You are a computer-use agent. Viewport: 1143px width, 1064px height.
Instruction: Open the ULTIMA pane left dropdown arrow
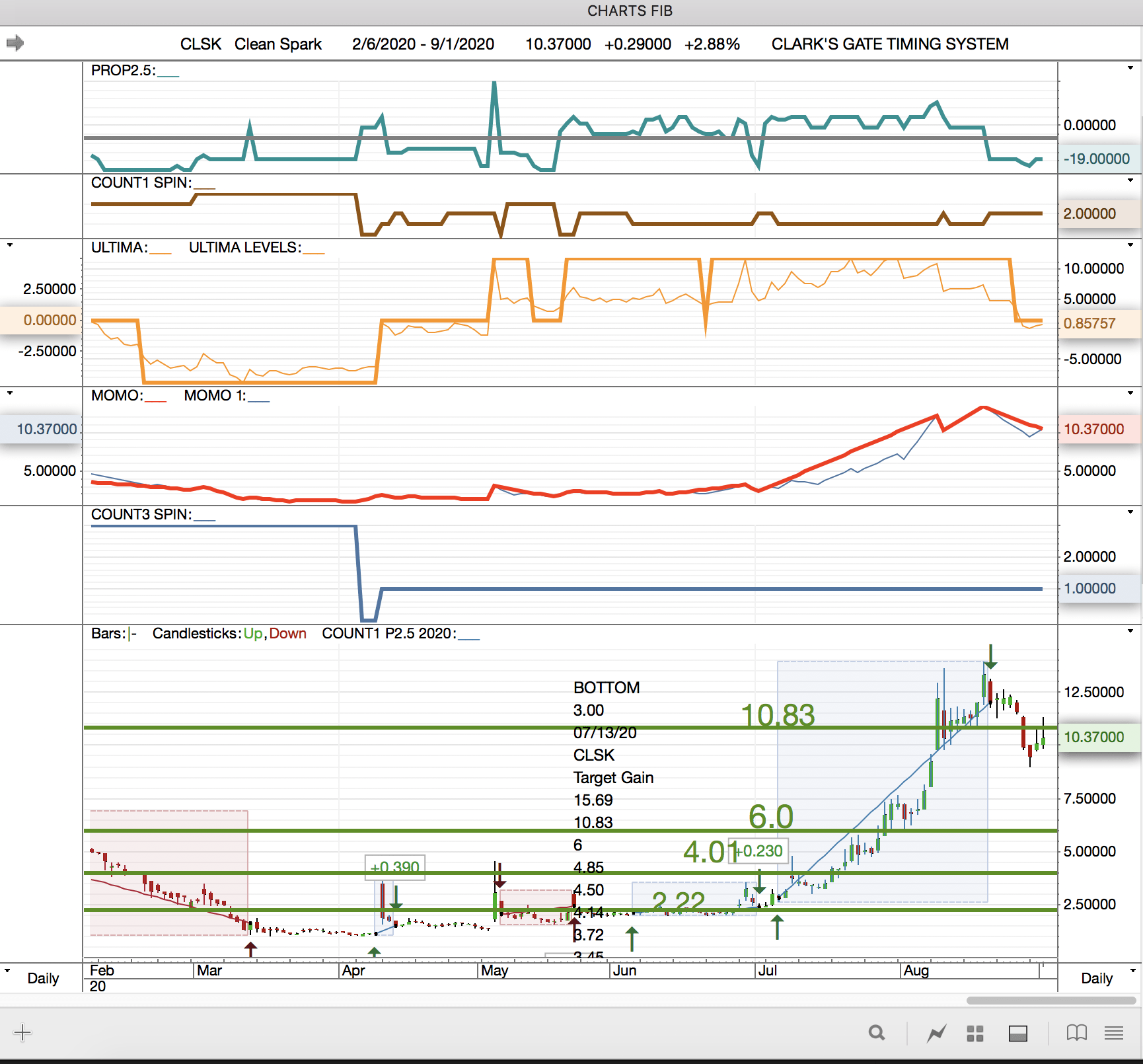[9, 245]
